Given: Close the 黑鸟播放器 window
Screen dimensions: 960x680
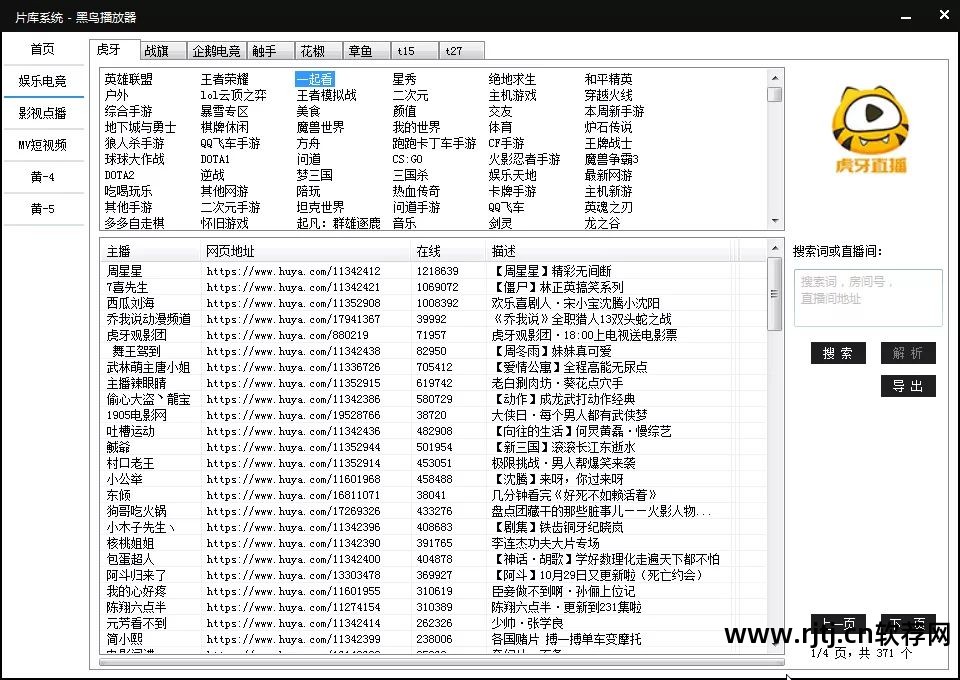Looking at the screenshot, I should [944, 15].
